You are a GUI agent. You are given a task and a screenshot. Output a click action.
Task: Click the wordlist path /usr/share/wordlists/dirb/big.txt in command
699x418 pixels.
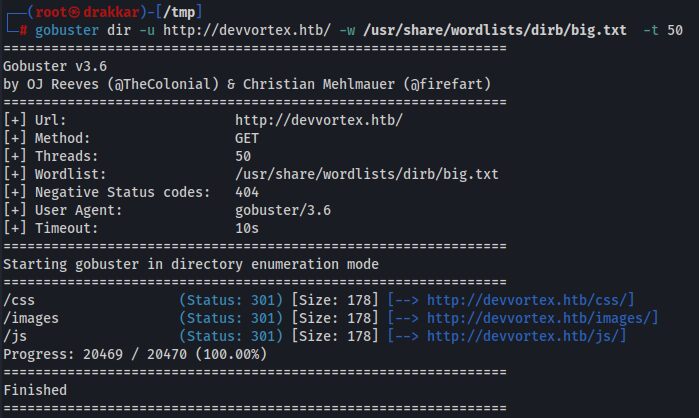click(495, 30)
